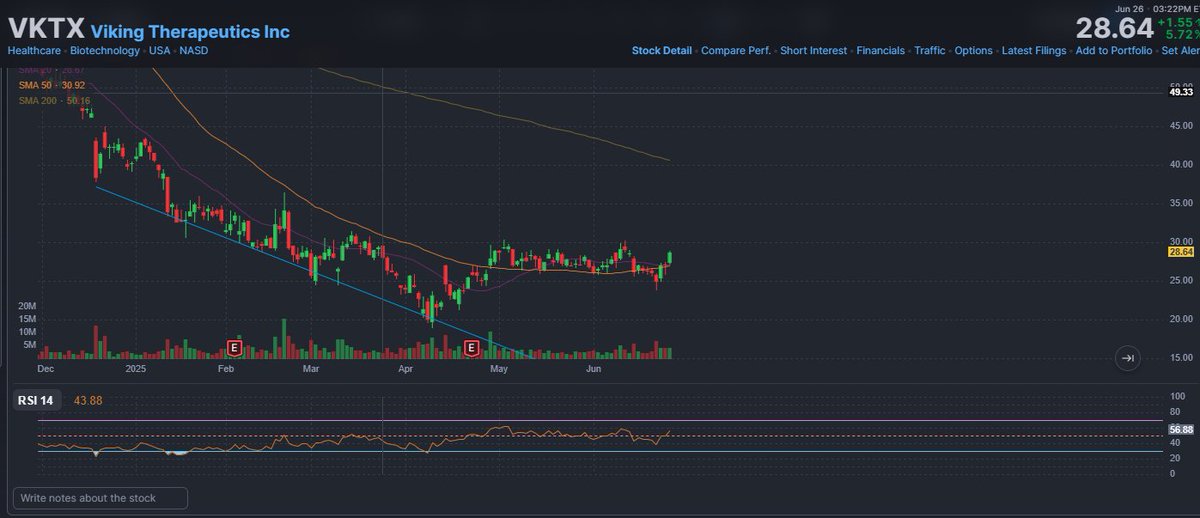Open the Options chain link

click(974, 51)
